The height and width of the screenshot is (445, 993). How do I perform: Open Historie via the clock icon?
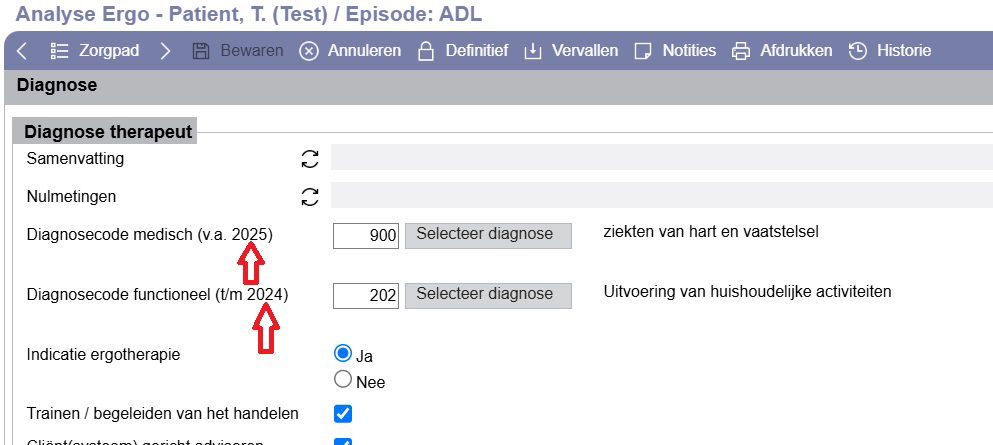click(857, 51)
